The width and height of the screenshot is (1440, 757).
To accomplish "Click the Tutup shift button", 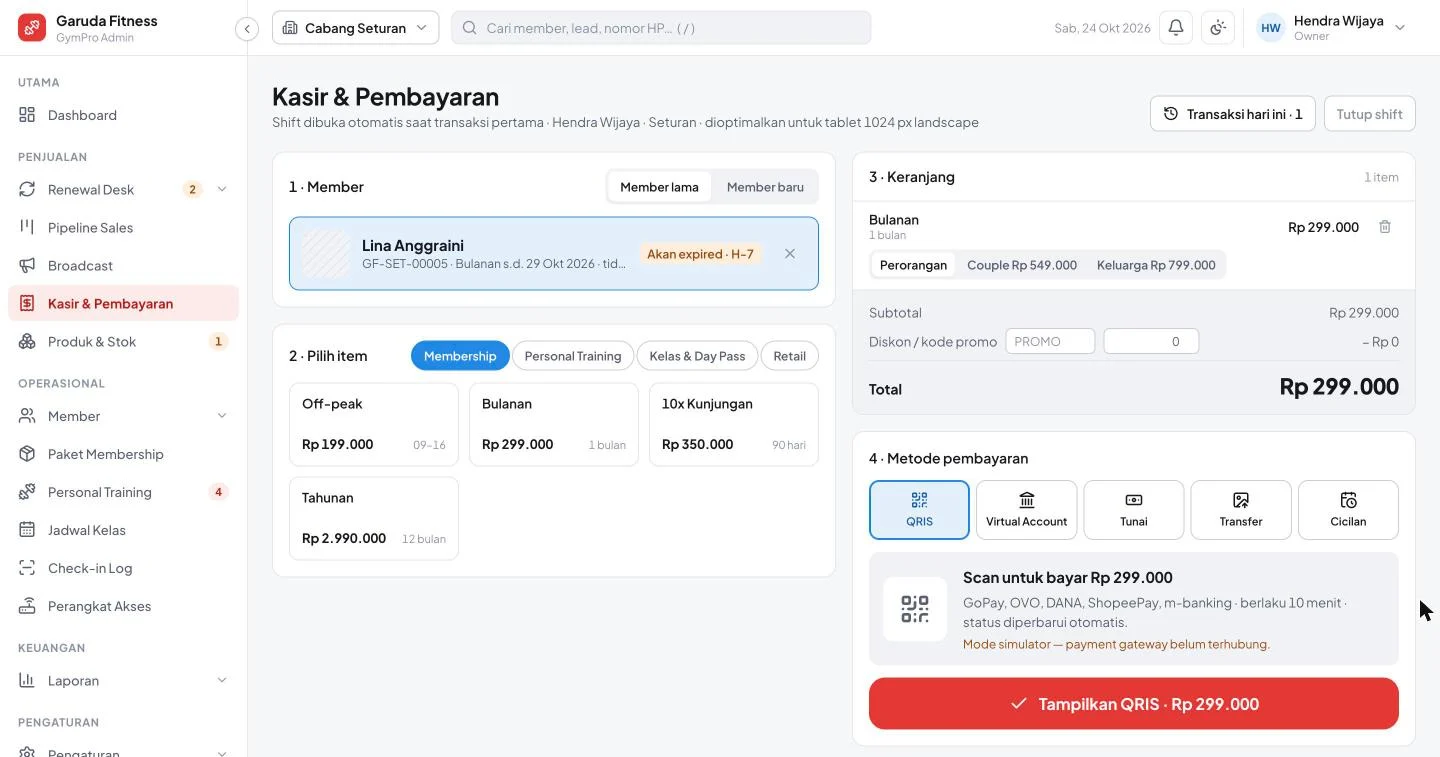I will tap(1369, 114).
